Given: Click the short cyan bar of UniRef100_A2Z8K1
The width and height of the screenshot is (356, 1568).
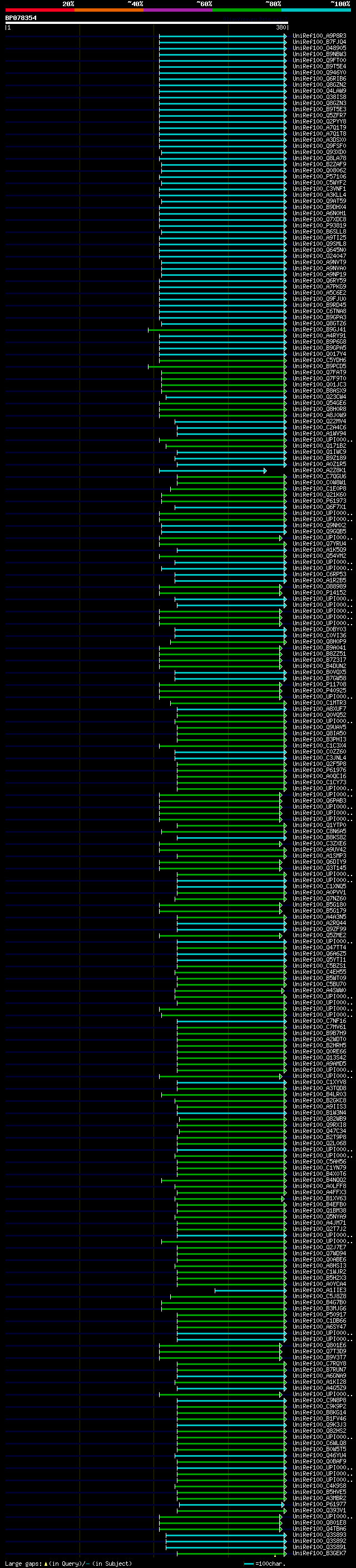Looking at the screenshot, I should tap(212, 471).
